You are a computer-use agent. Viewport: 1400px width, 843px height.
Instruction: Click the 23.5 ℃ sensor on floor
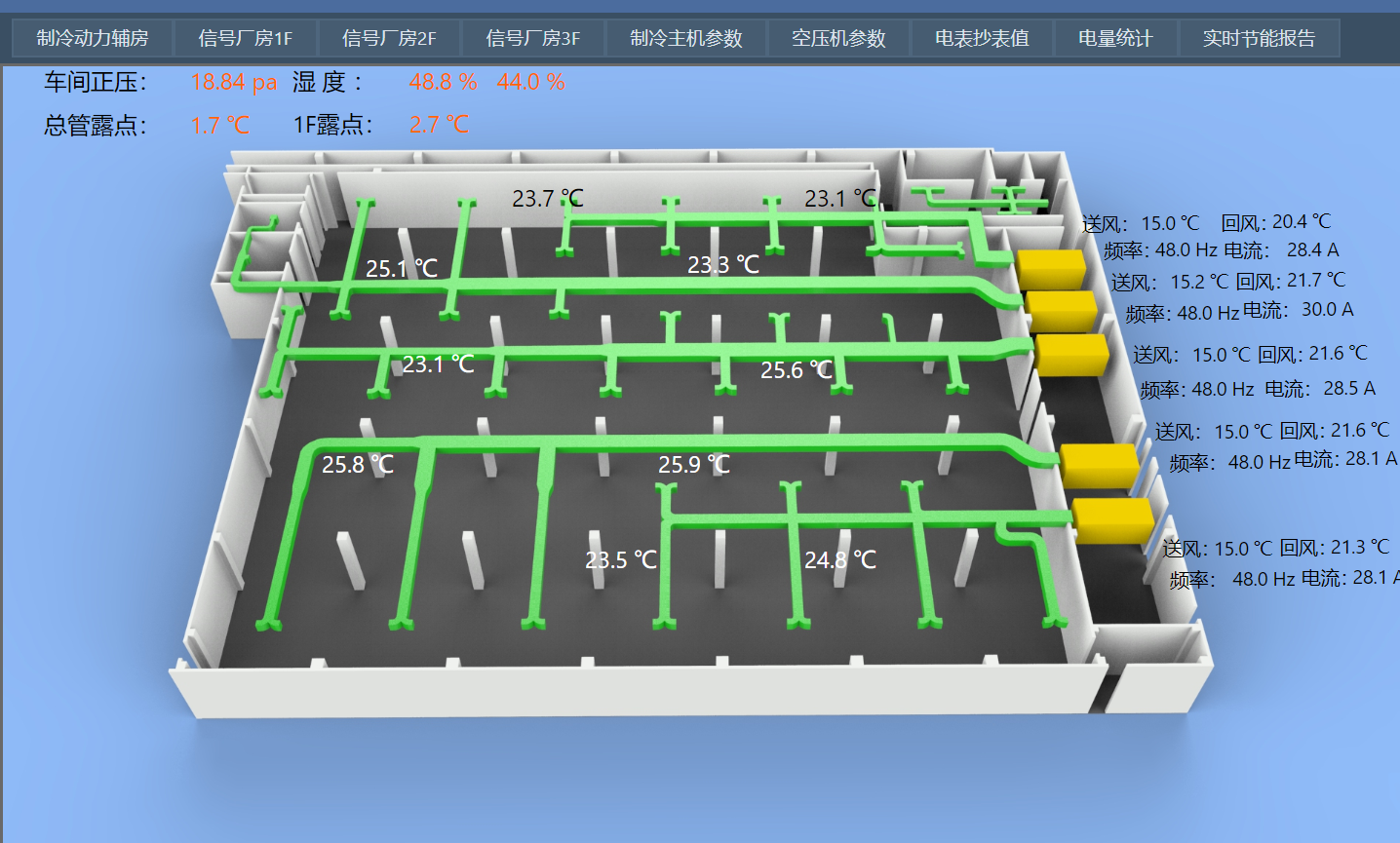click(x=621, y=560)
